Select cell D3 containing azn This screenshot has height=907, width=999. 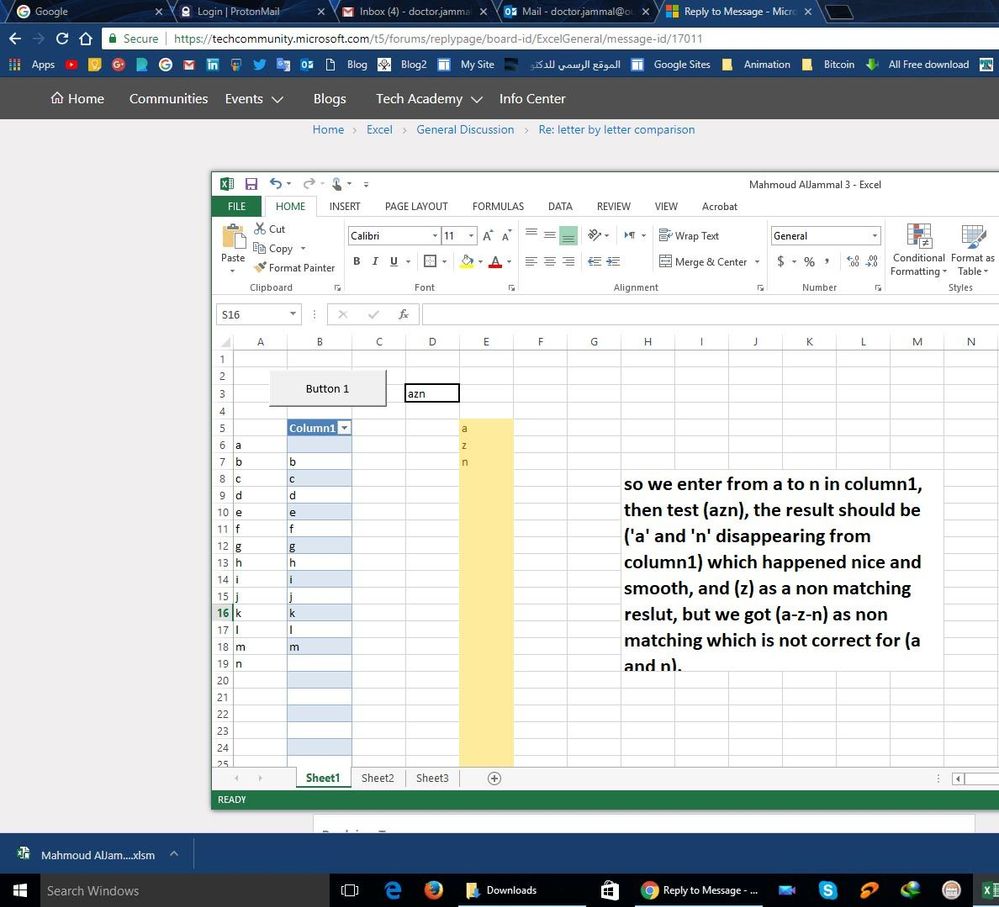pyautogui.click(x=432, y=394)
